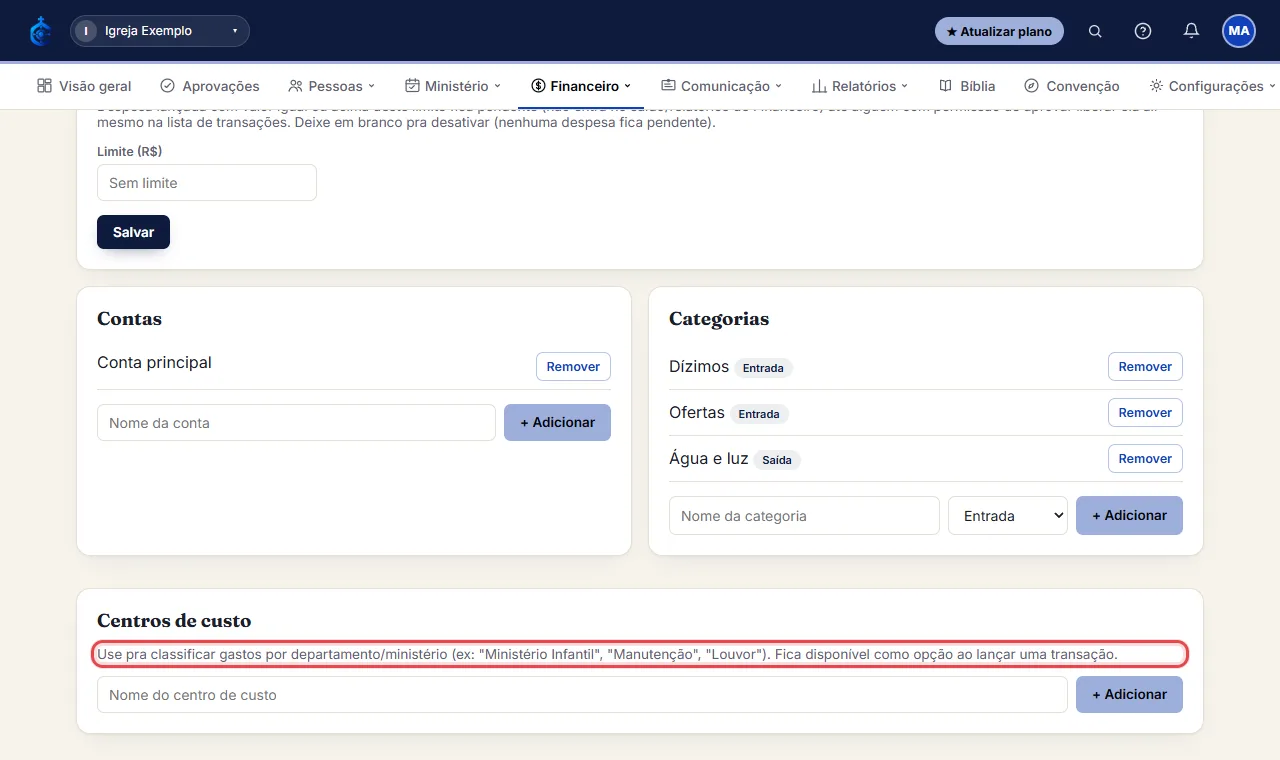This screenshot has width=1280, height=760.
Task: Click the Atualizar plano button
Action: click(999, 31)
